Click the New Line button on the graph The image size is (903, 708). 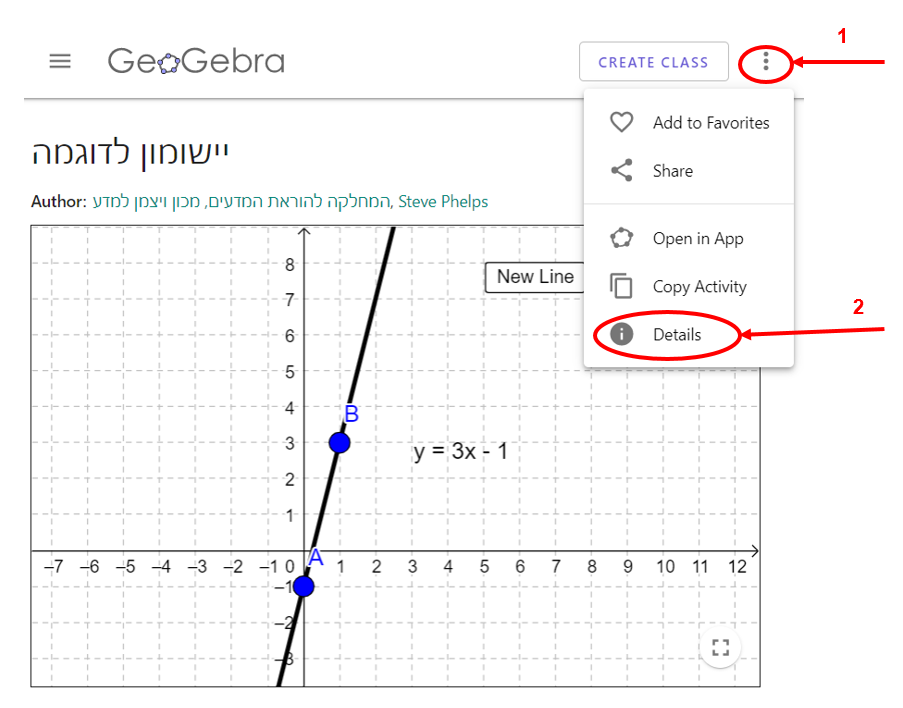535,277
